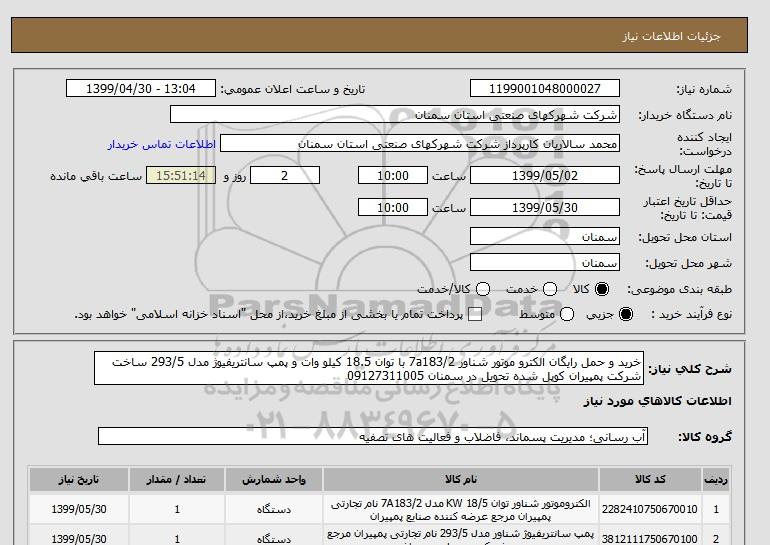The width and height of the screenshot is (770, 545).
Task: Click the response deadline time 10:00 field
Action: click(x=393, y=175)
